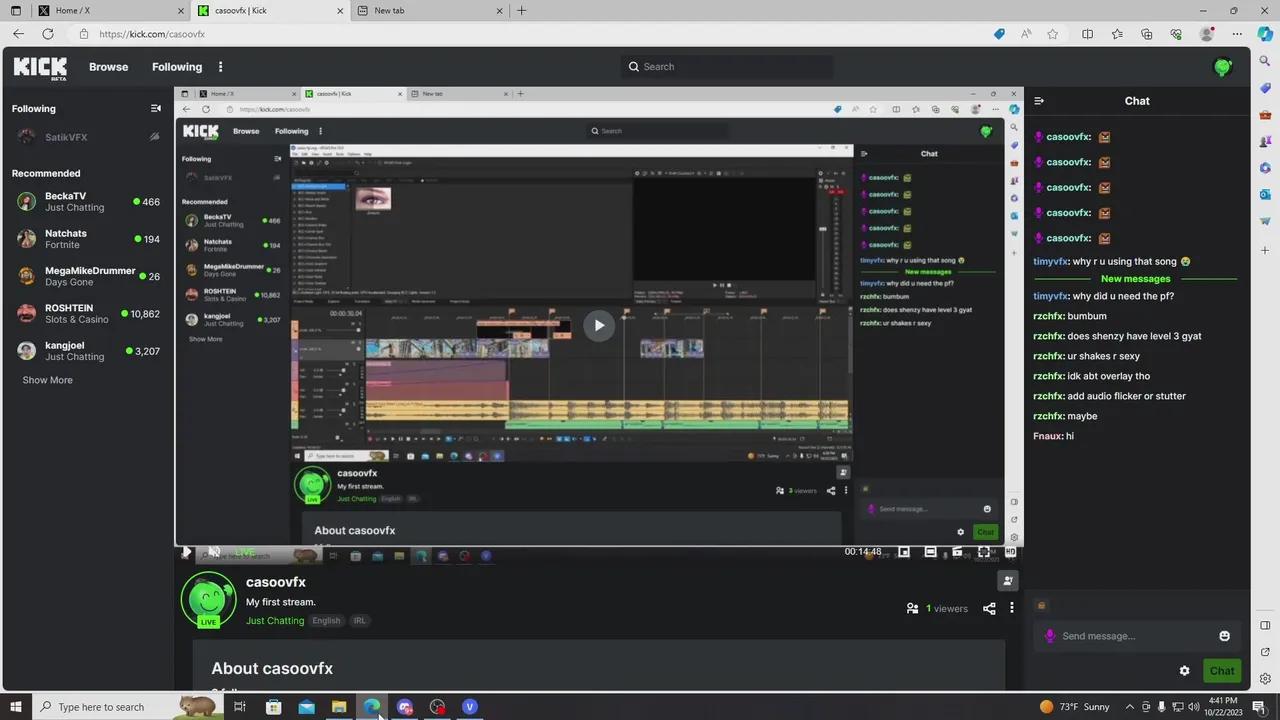Open the Windows Start menu

click(x=15, y=707)
